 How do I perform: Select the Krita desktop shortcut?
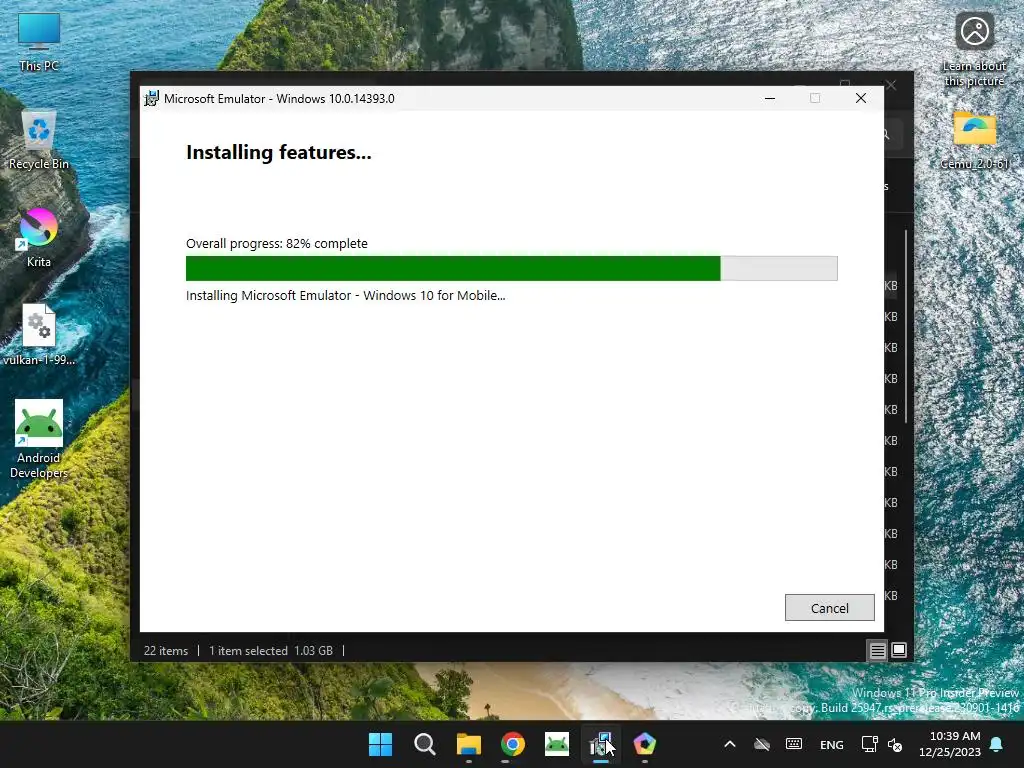pos(39,238)
